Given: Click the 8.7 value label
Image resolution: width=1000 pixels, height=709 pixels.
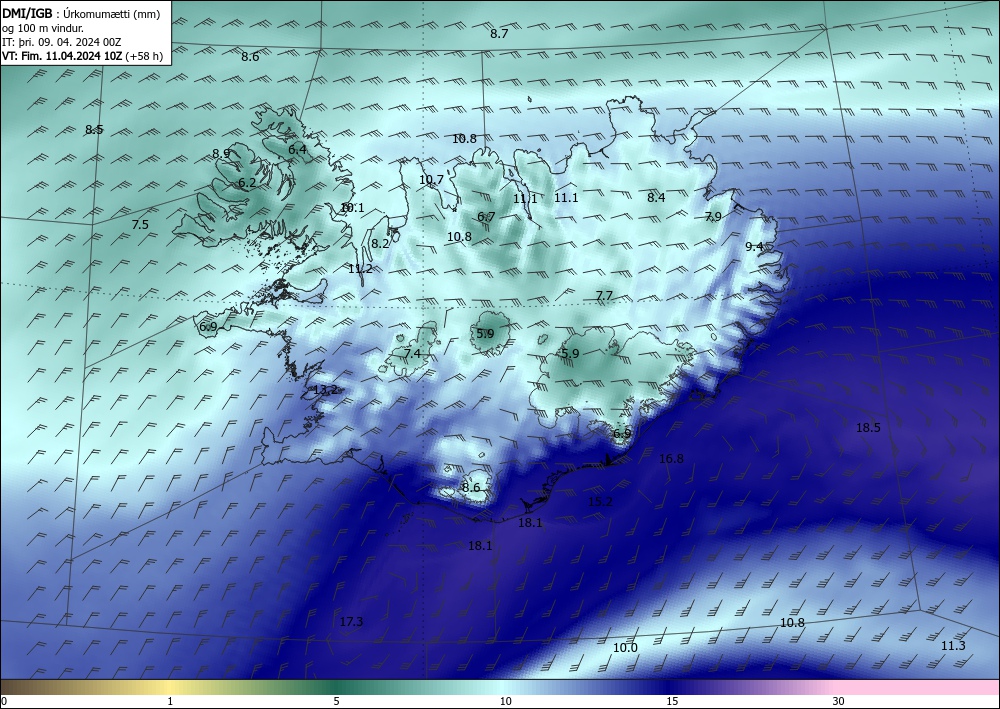Looking at the screenshot, I should 499,34.
